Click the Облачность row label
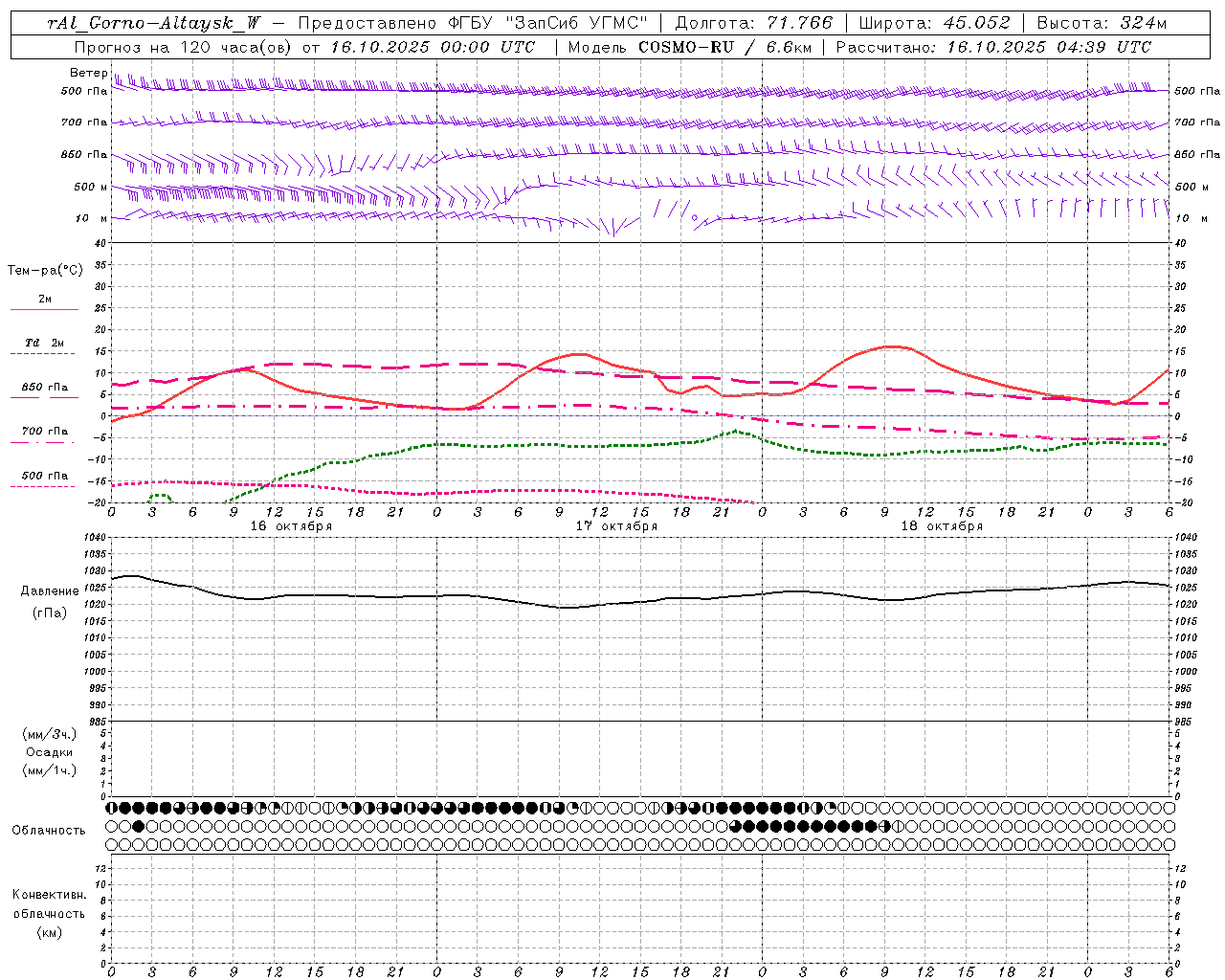Viewport: 1225px width, 980px height. click(49, 831)
